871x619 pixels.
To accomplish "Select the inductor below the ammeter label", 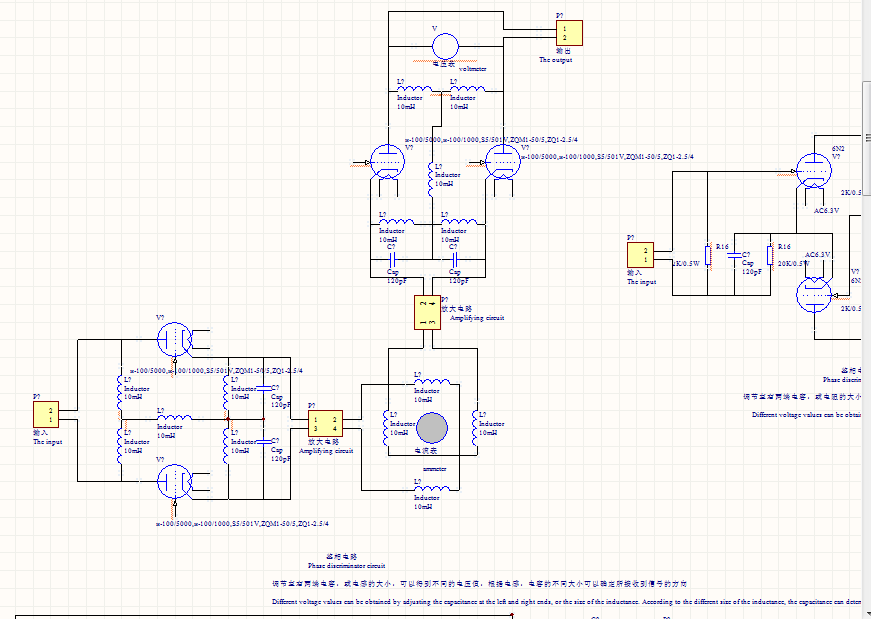I will pyautogui.click(x=432, y=488).
